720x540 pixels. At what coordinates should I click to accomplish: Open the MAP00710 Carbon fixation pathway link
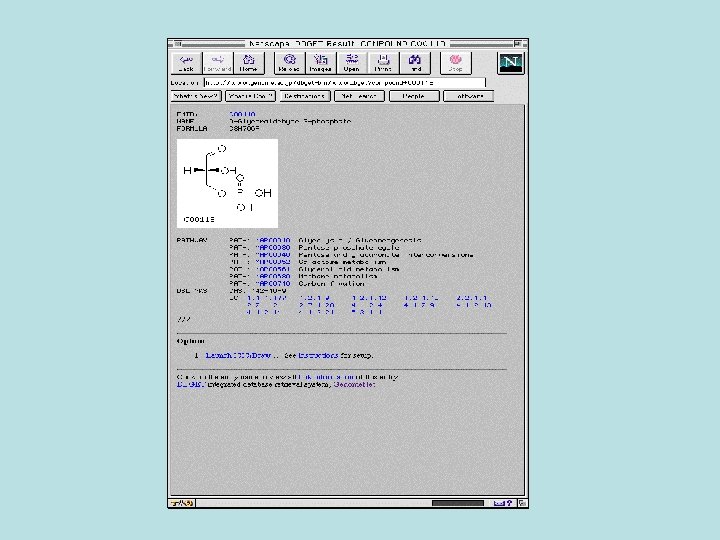(x=273, y=283)
